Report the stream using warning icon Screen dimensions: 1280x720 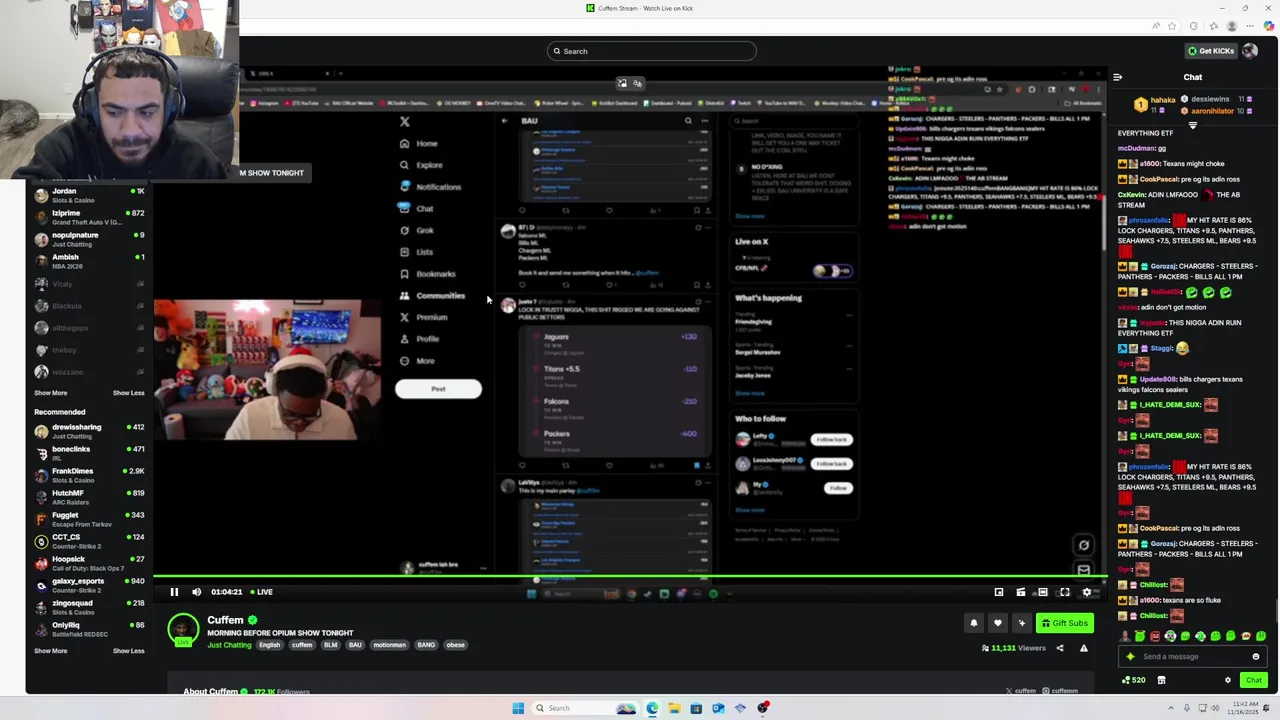coord(1084,648)
